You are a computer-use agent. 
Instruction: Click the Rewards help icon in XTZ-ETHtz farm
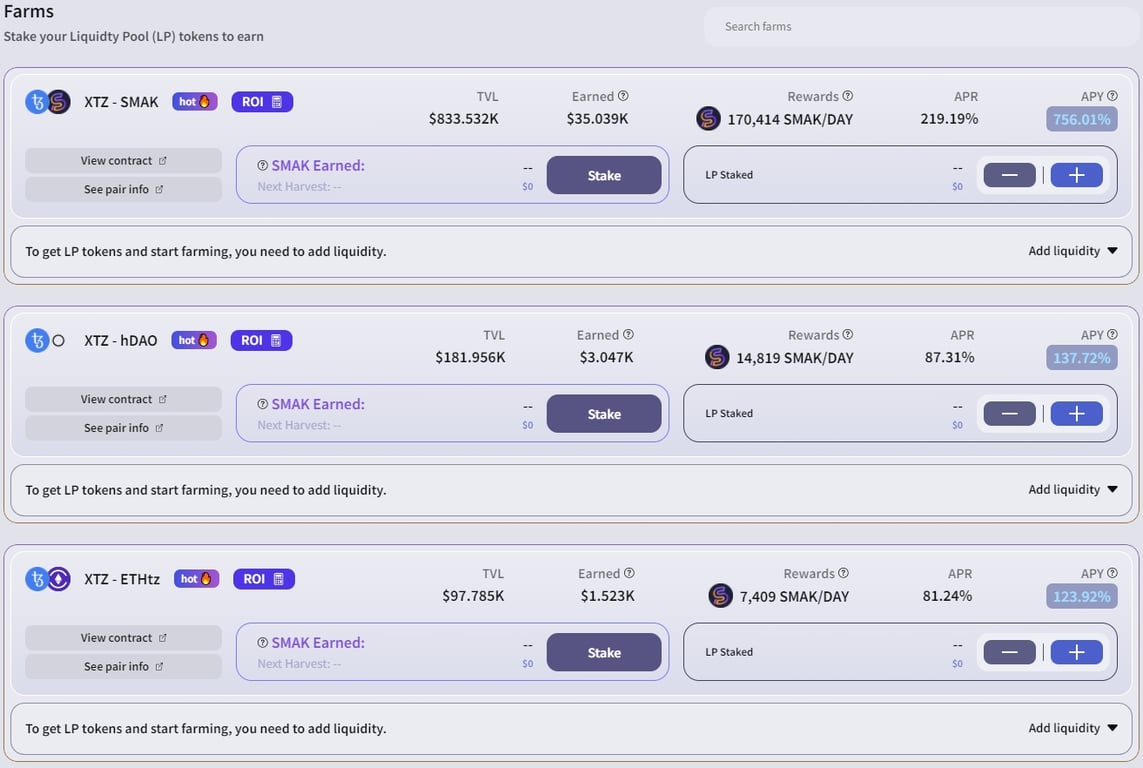(843, 574)
